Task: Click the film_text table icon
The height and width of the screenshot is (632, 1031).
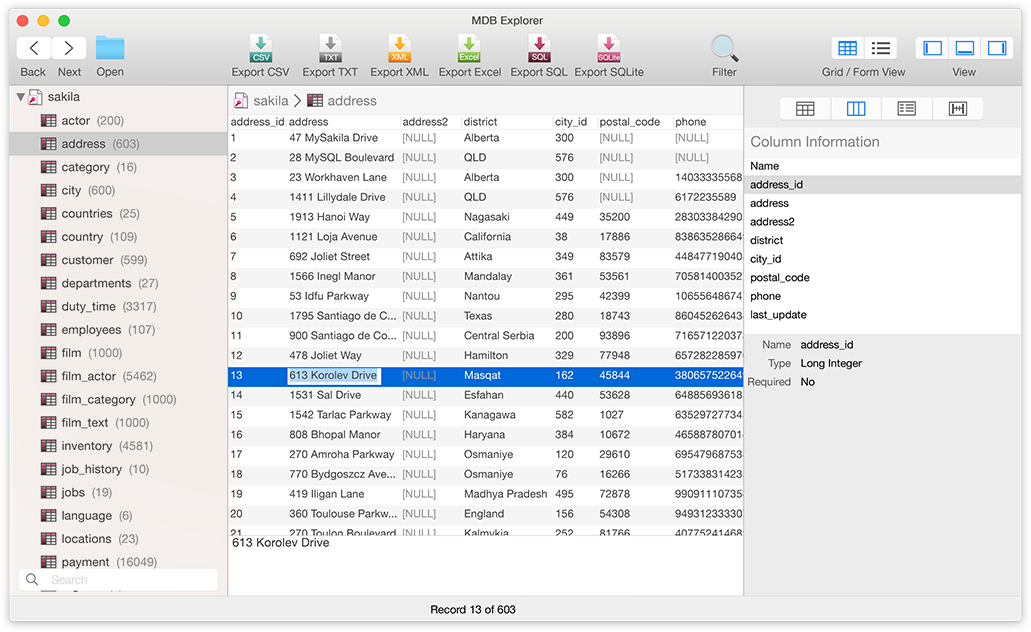Action: (x=49, y=423)
